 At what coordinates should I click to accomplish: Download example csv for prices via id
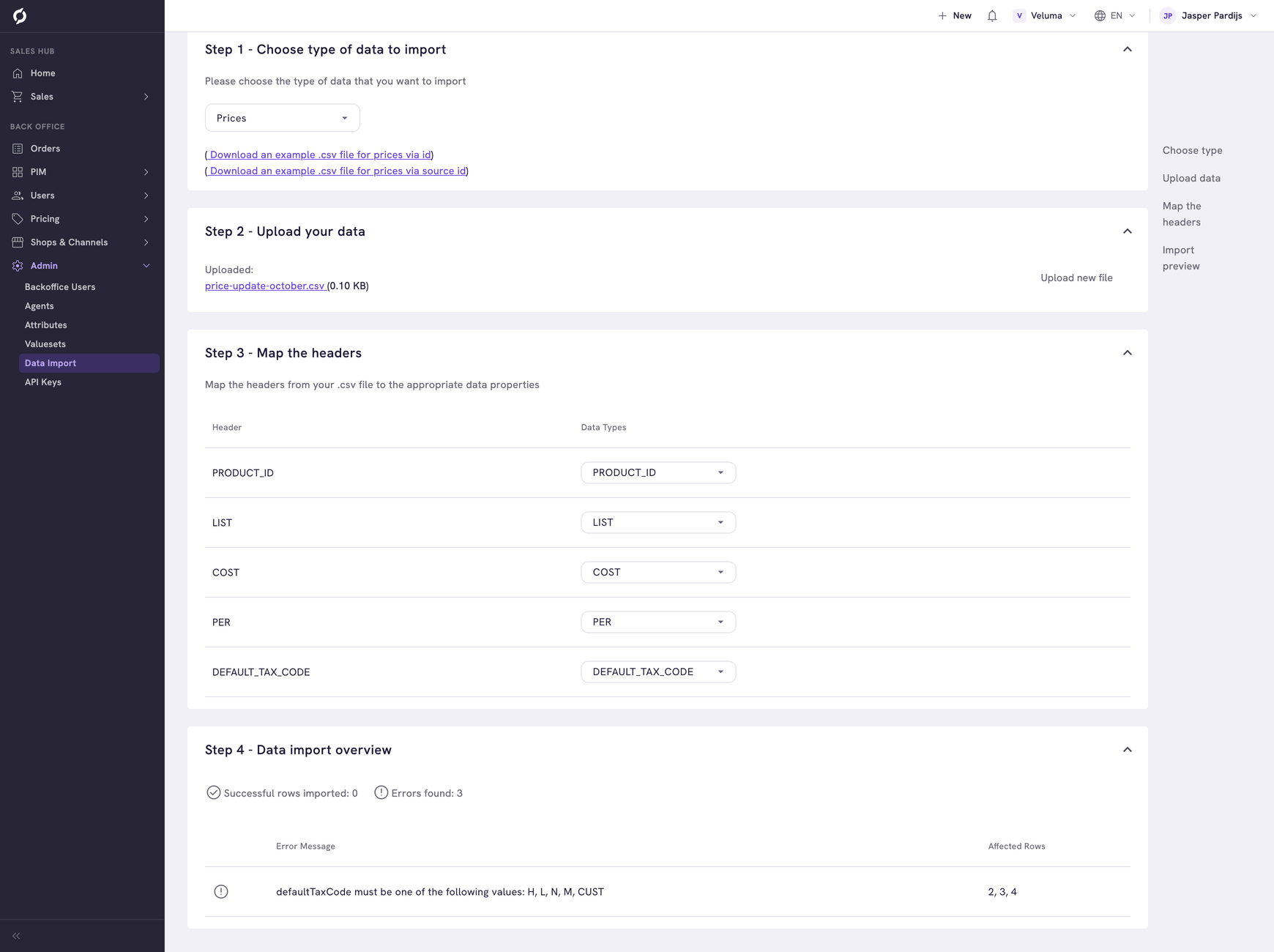pos(319,155)
